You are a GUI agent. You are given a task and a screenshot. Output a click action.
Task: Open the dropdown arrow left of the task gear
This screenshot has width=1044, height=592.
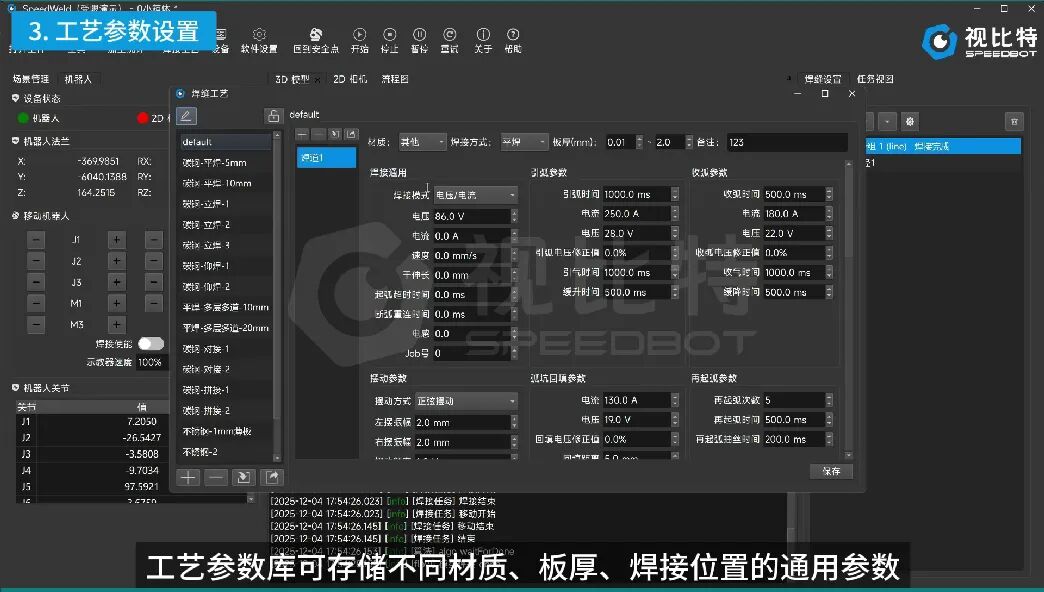[x=887, y=121]
